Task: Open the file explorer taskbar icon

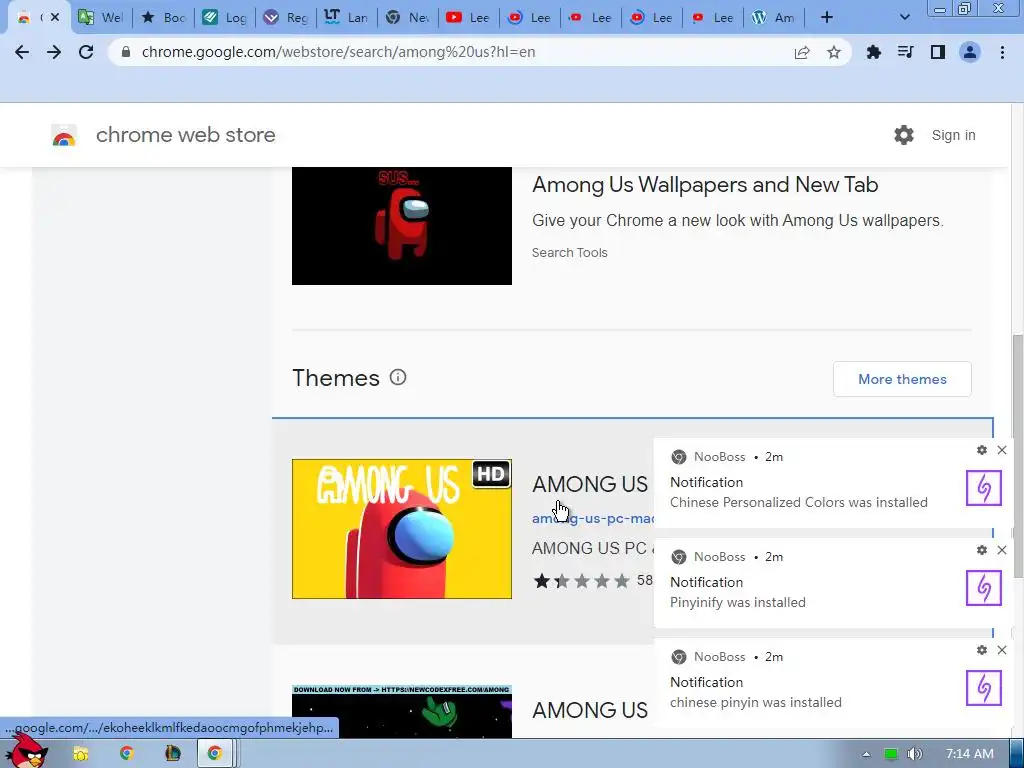Action: tap(80, 754)
